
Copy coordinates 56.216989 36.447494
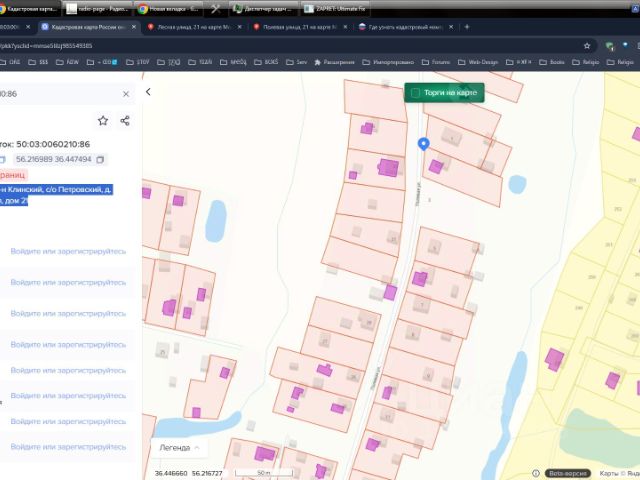(x=100, y=159)
